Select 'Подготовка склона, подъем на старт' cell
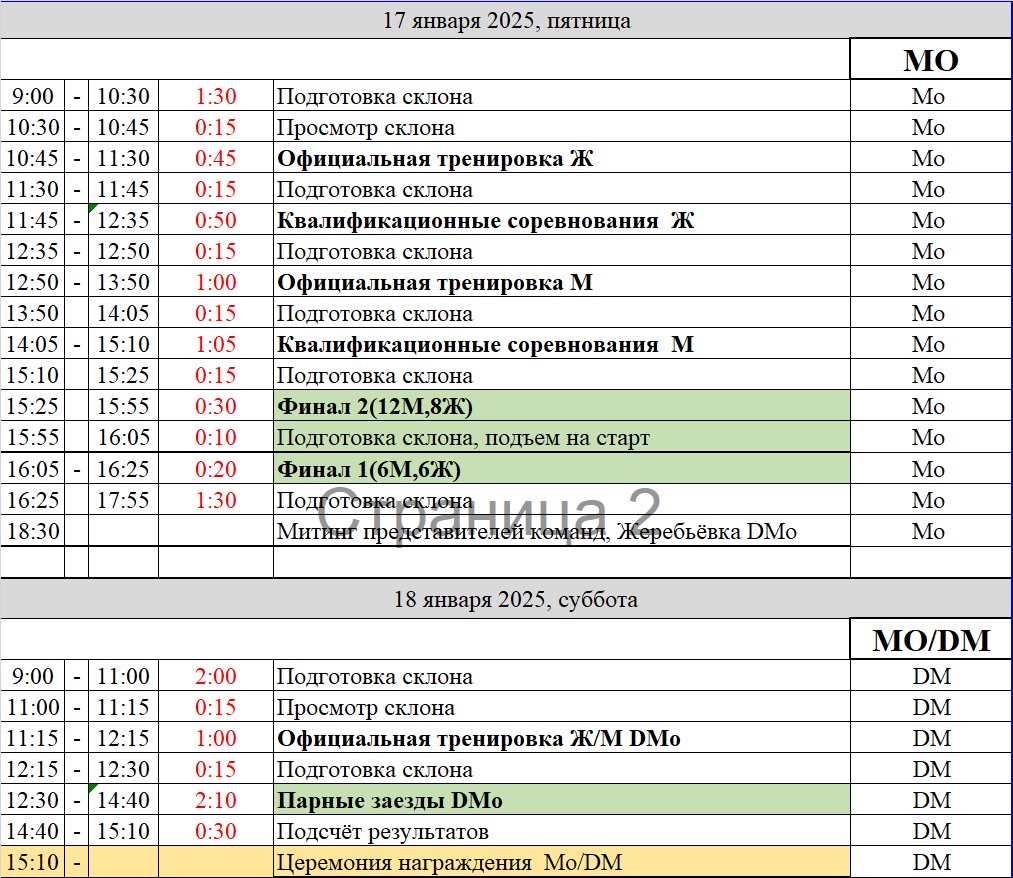The image size is (1013, 878). point(561,437)
